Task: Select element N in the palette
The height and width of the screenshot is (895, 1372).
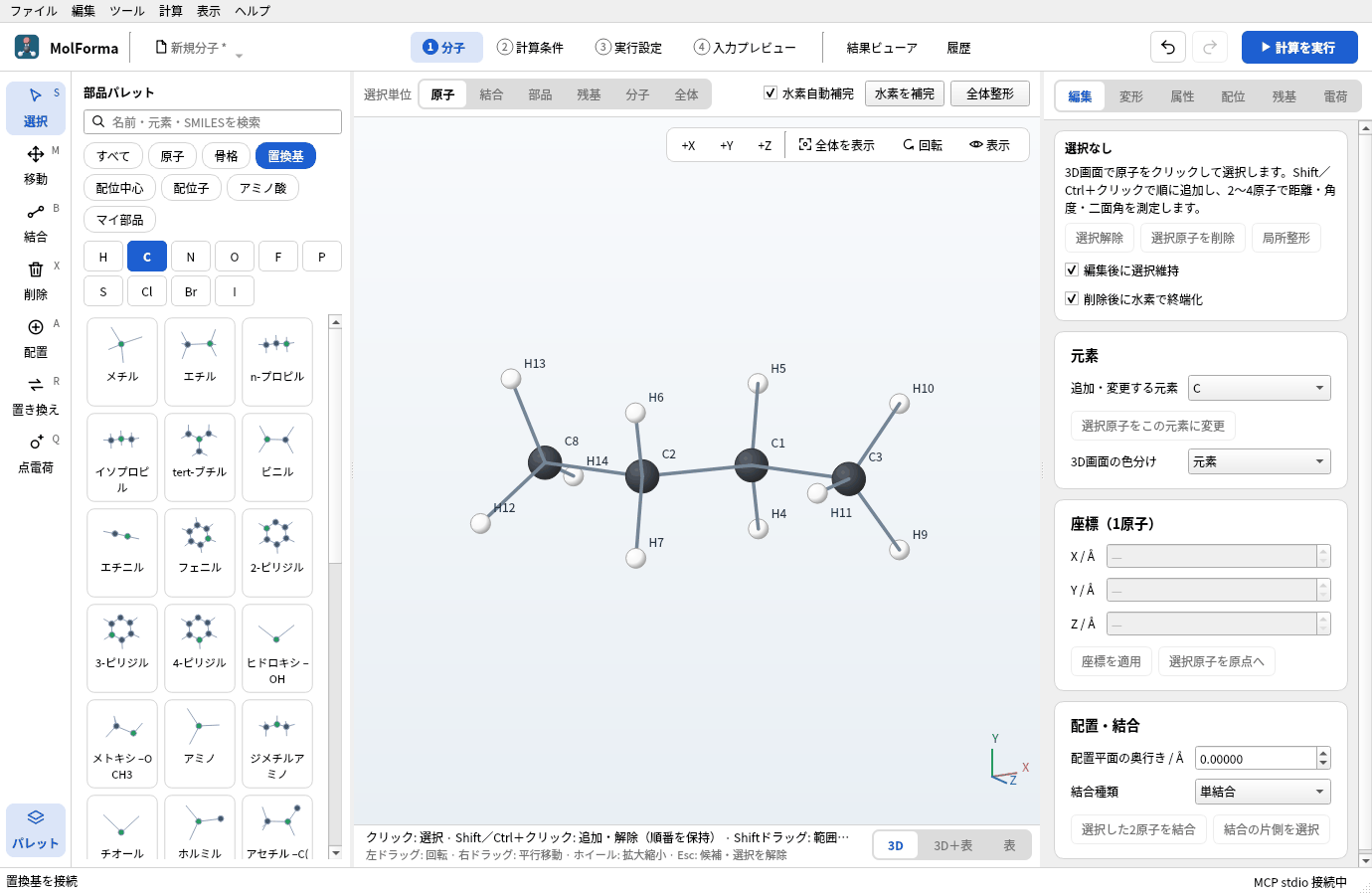Action: pos(191,257)
